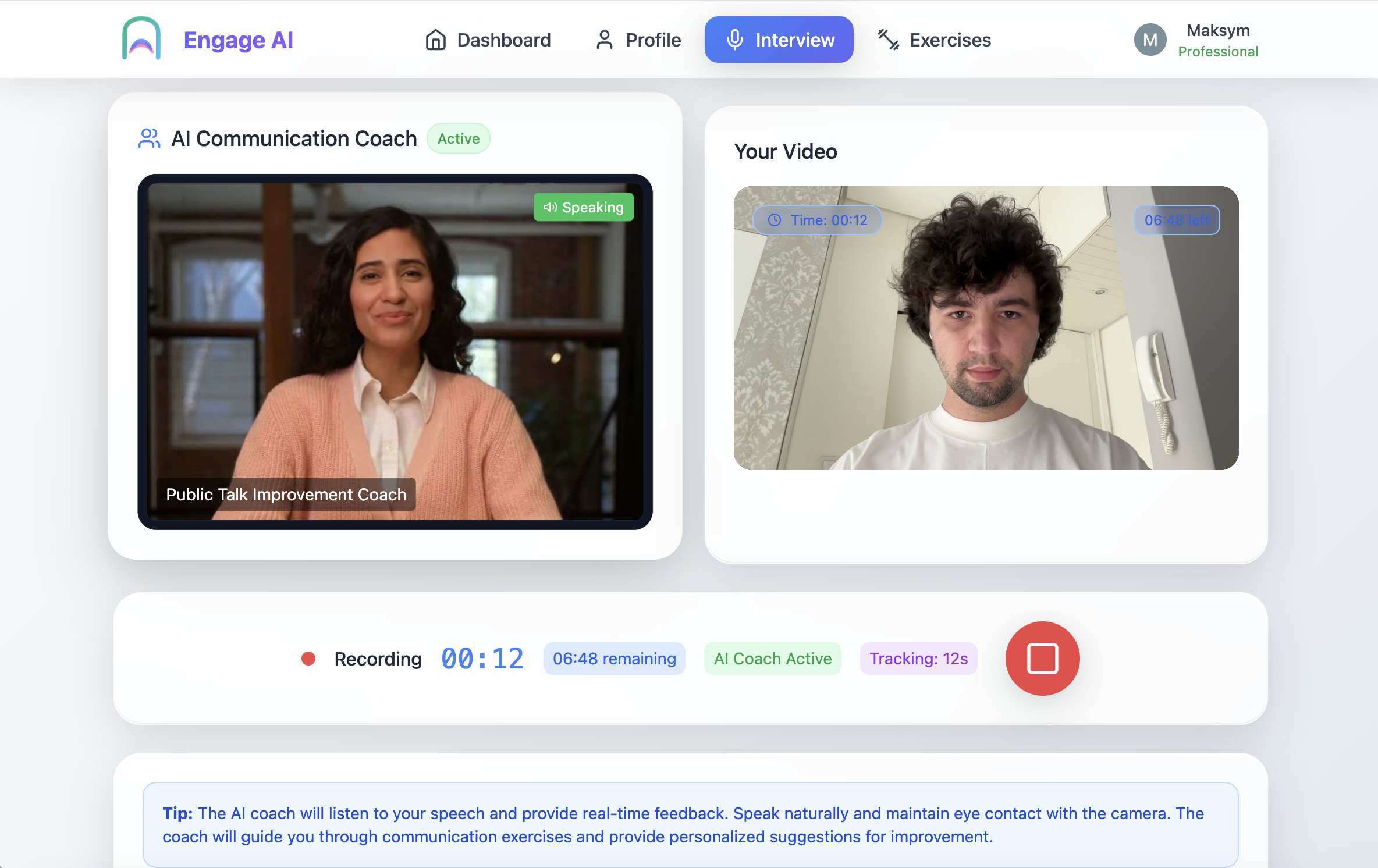Click the clock icon in Time badge
This screenshot has height=868, width=1378.
775,220
